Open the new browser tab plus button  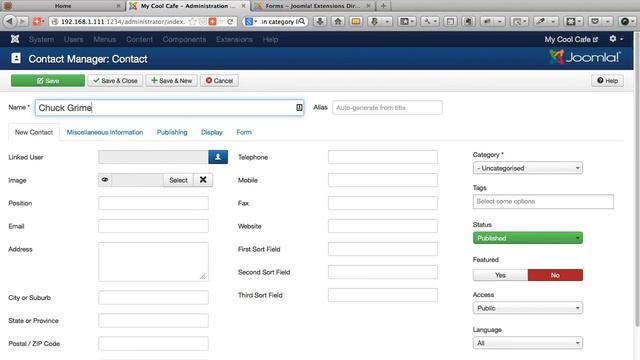pyautogui.click(x=383, y=6)
